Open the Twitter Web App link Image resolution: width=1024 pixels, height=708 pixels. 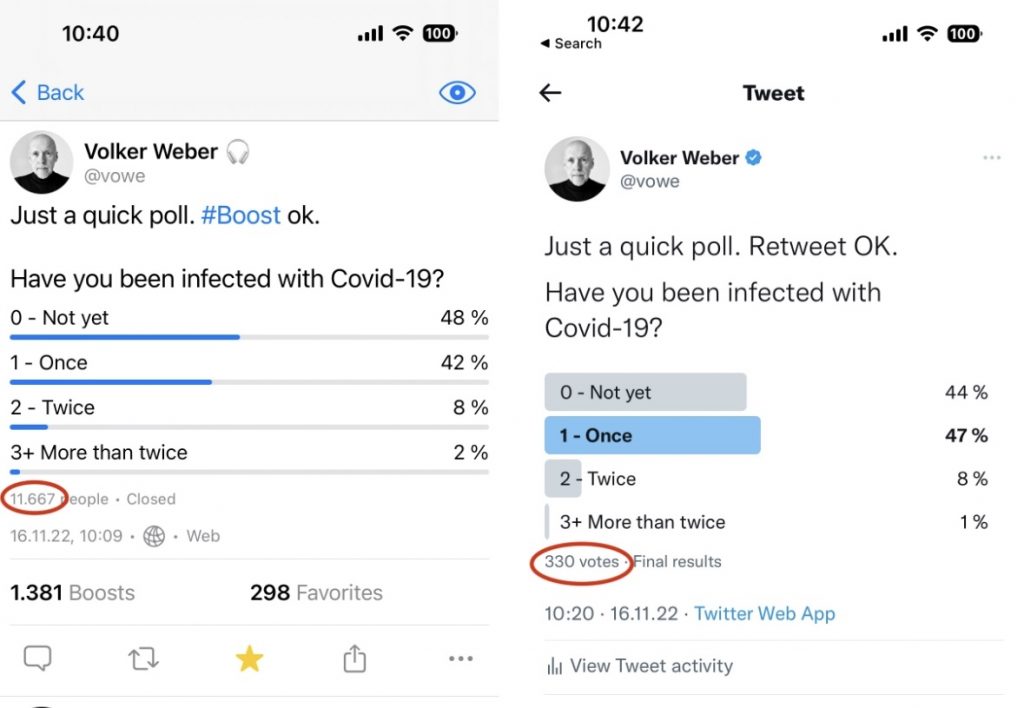(x=764, y=614)
